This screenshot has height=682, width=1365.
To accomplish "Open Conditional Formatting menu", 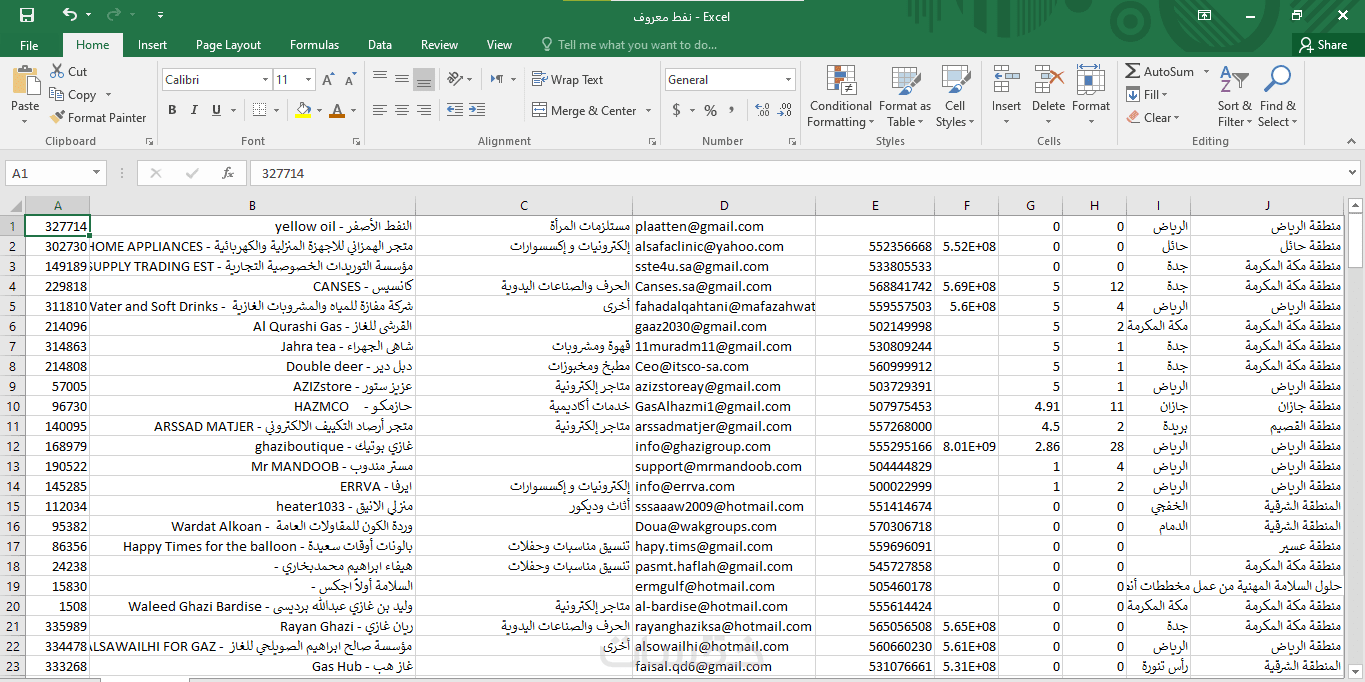I will pyautogui.click(x=840, y=97).
